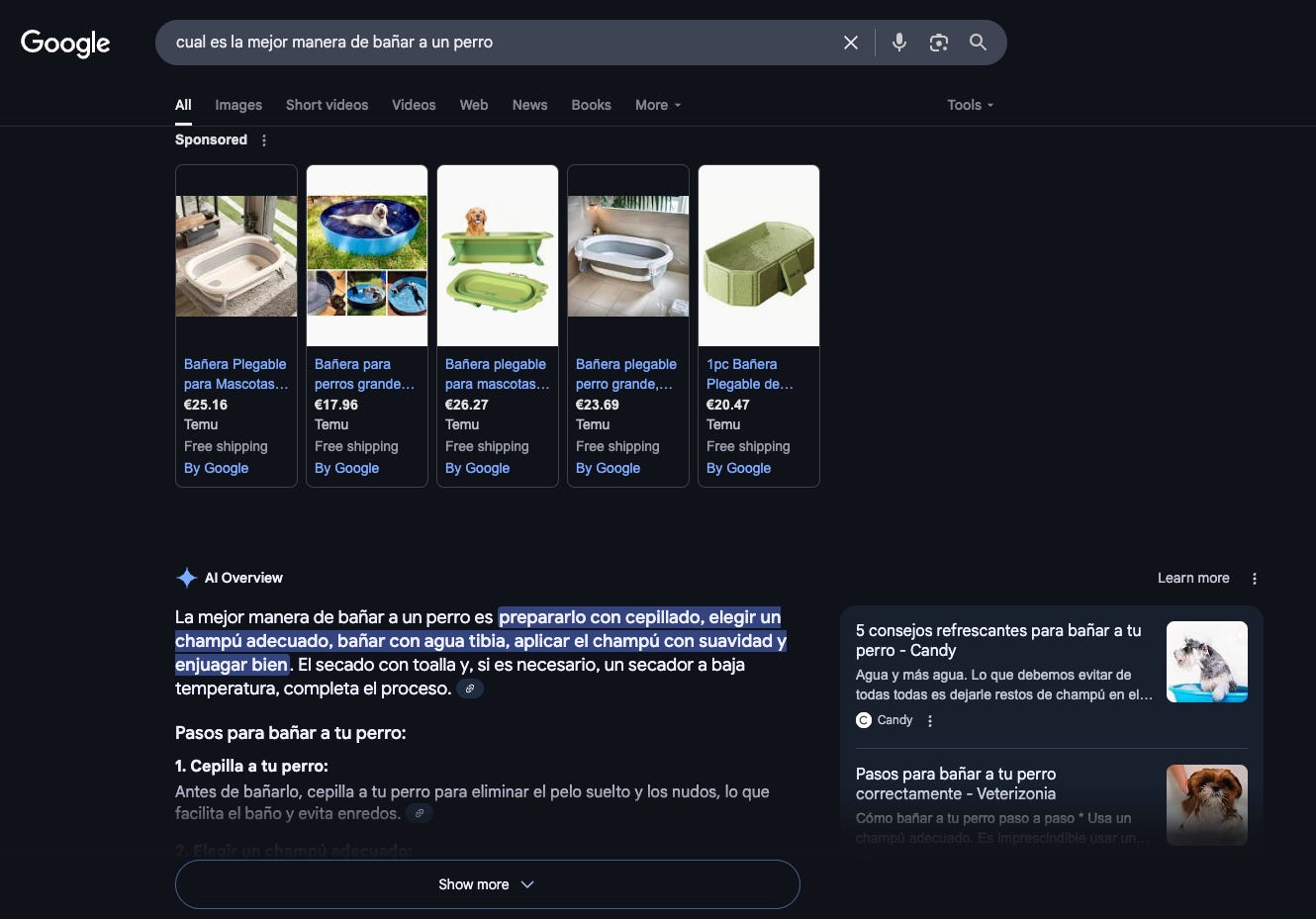Open the €25.16 Bañera Plegable product image
The height and width of the screenshot is (919, 1316).
(236, 256)
